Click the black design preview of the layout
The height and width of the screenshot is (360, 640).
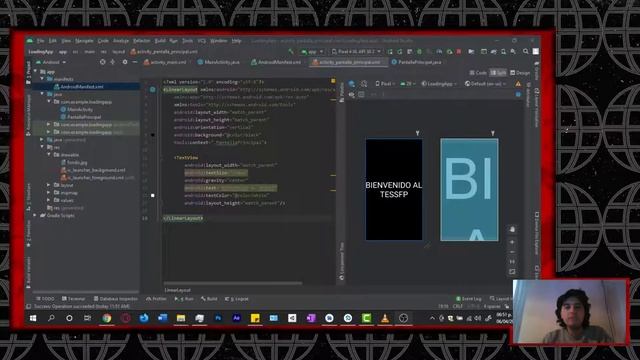pos(394,189)
